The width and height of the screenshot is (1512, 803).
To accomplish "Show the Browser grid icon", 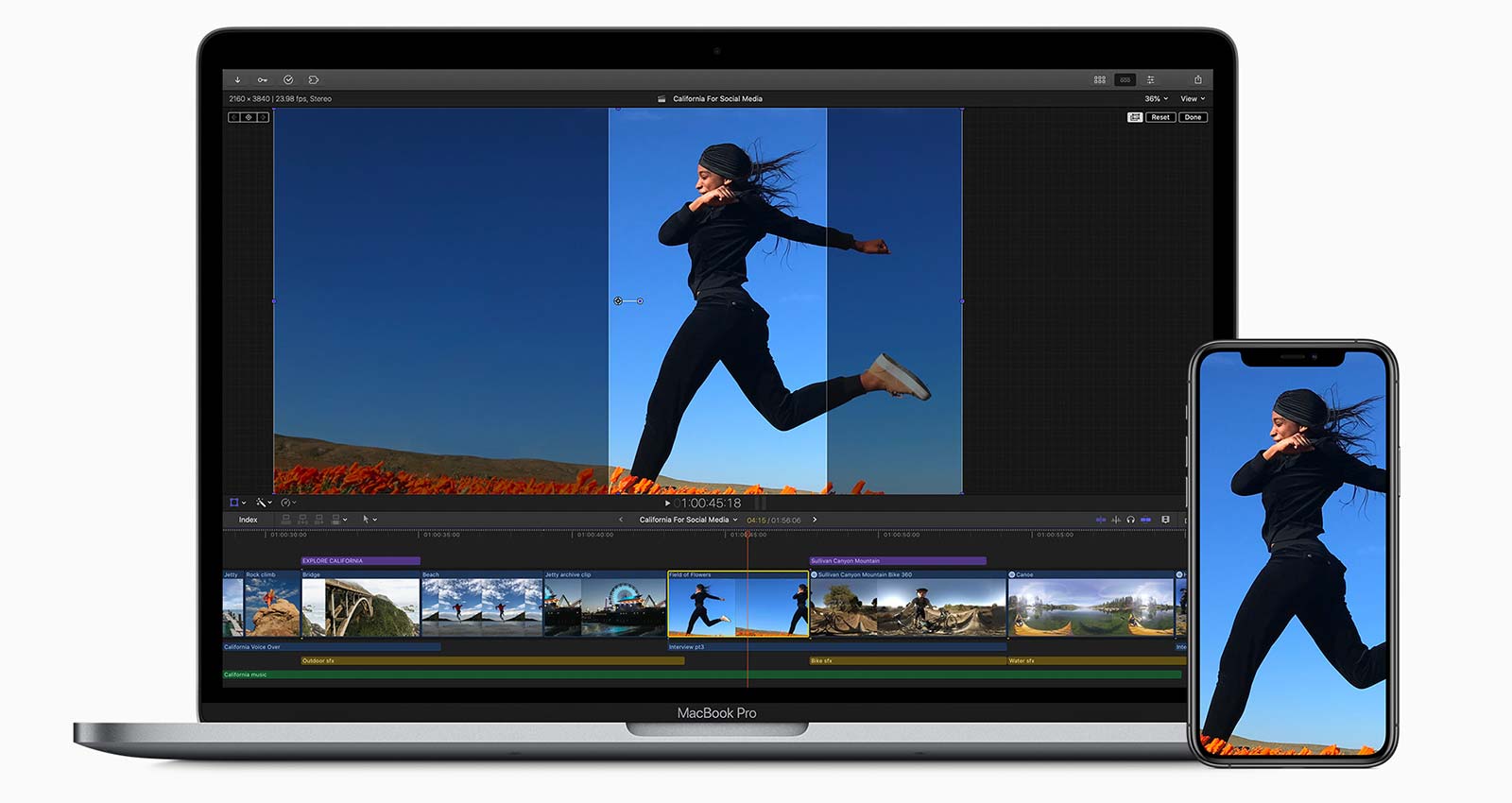I will [x=1099, y=80].
